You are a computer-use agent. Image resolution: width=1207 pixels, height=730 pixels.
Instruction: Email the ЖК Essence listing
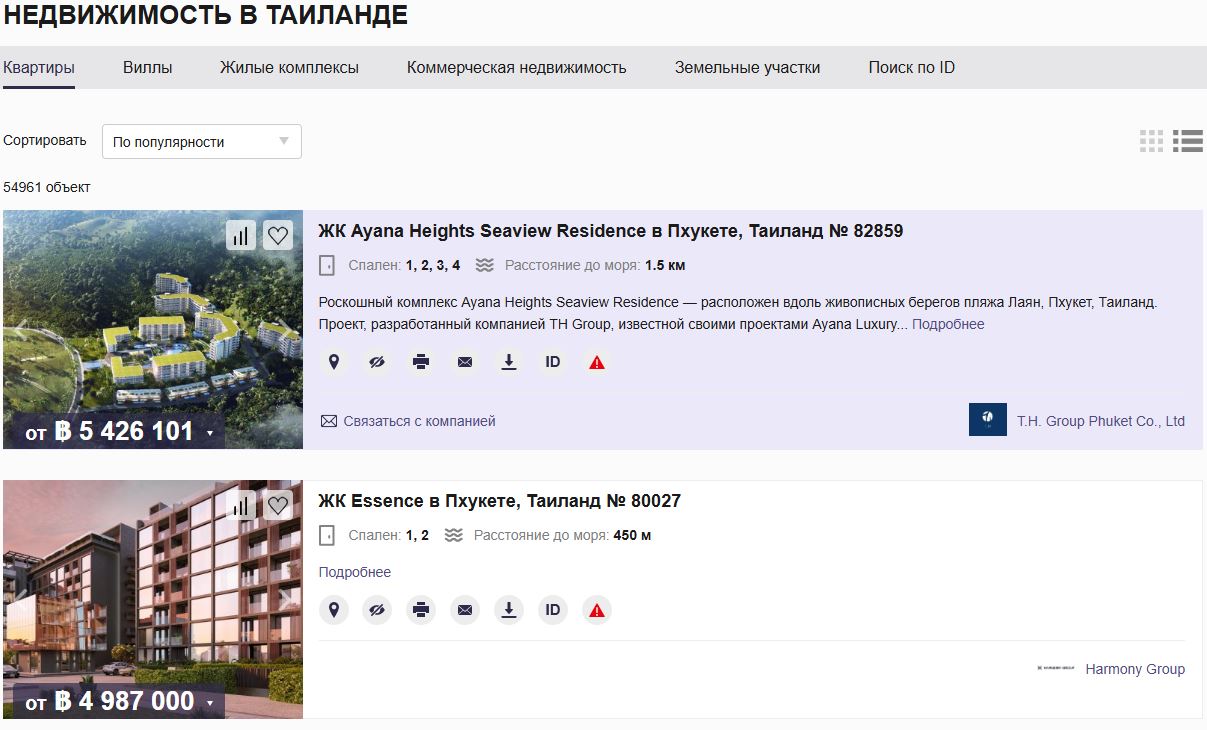pyautogui.click(x=465, y=609)
